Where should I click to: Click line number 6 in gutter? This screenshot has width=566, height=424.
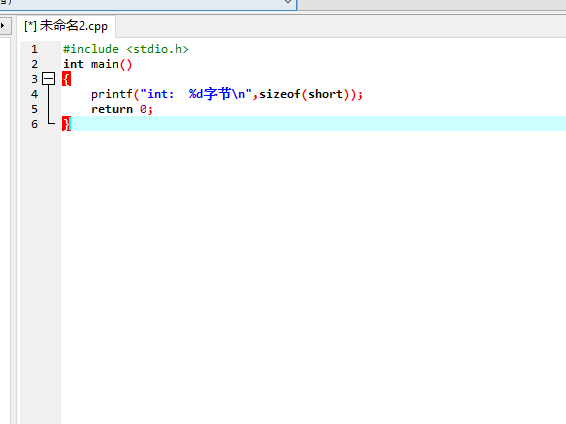point(34,124)
